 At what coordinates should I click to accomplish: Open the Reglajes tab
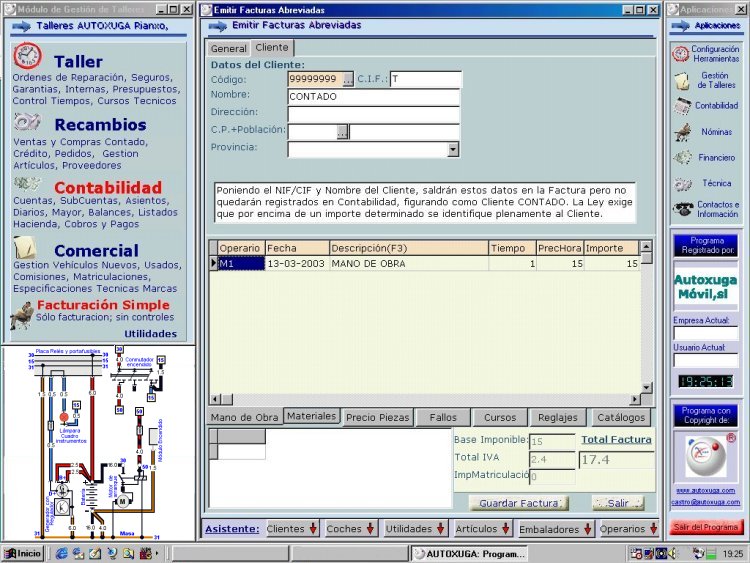(558, 417)
